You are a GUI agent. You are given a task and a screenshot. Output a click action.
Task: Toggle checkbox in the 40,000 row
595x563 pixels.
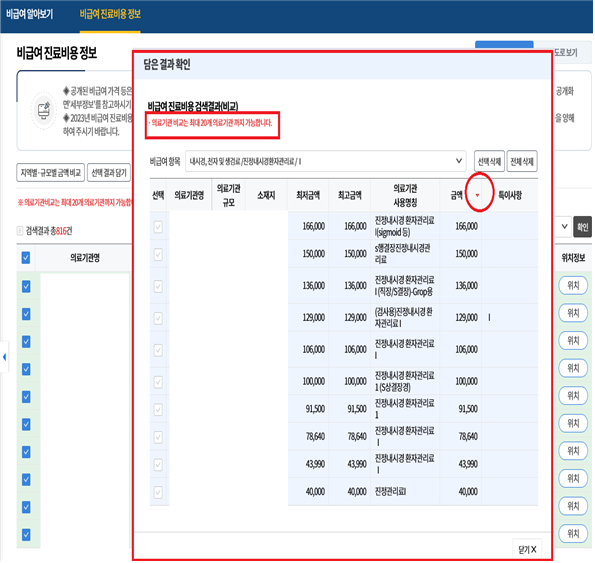click(x=158, y=492)
